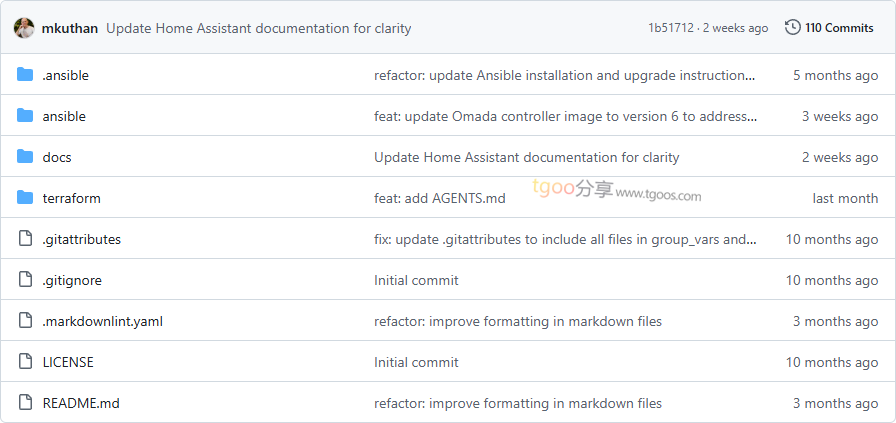
Task: Open the ansible folder
Action: pyautogui.click(x=64, y=116)
